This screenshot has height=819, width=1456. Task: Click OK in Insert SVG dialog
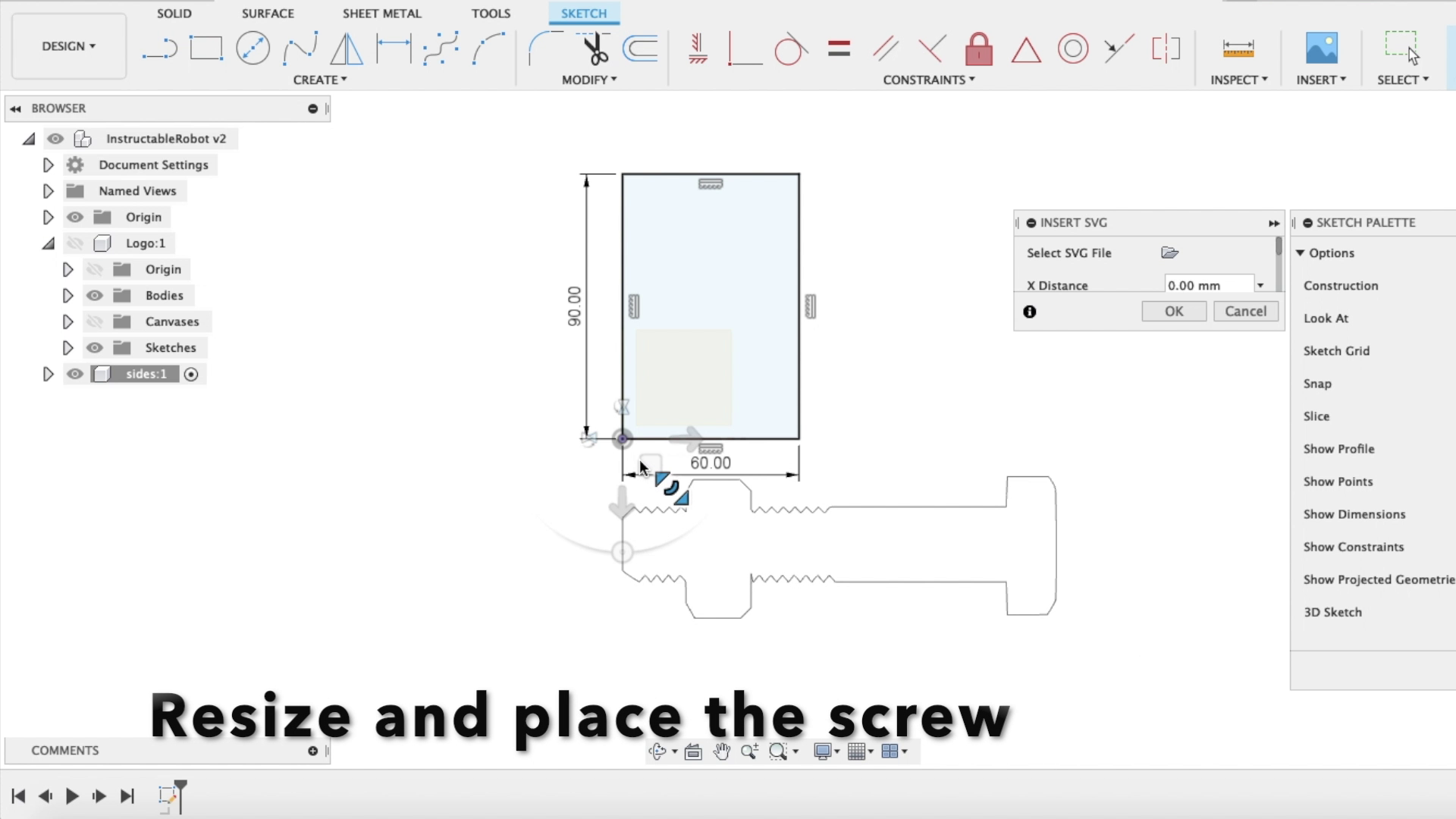click(1173, 311)
